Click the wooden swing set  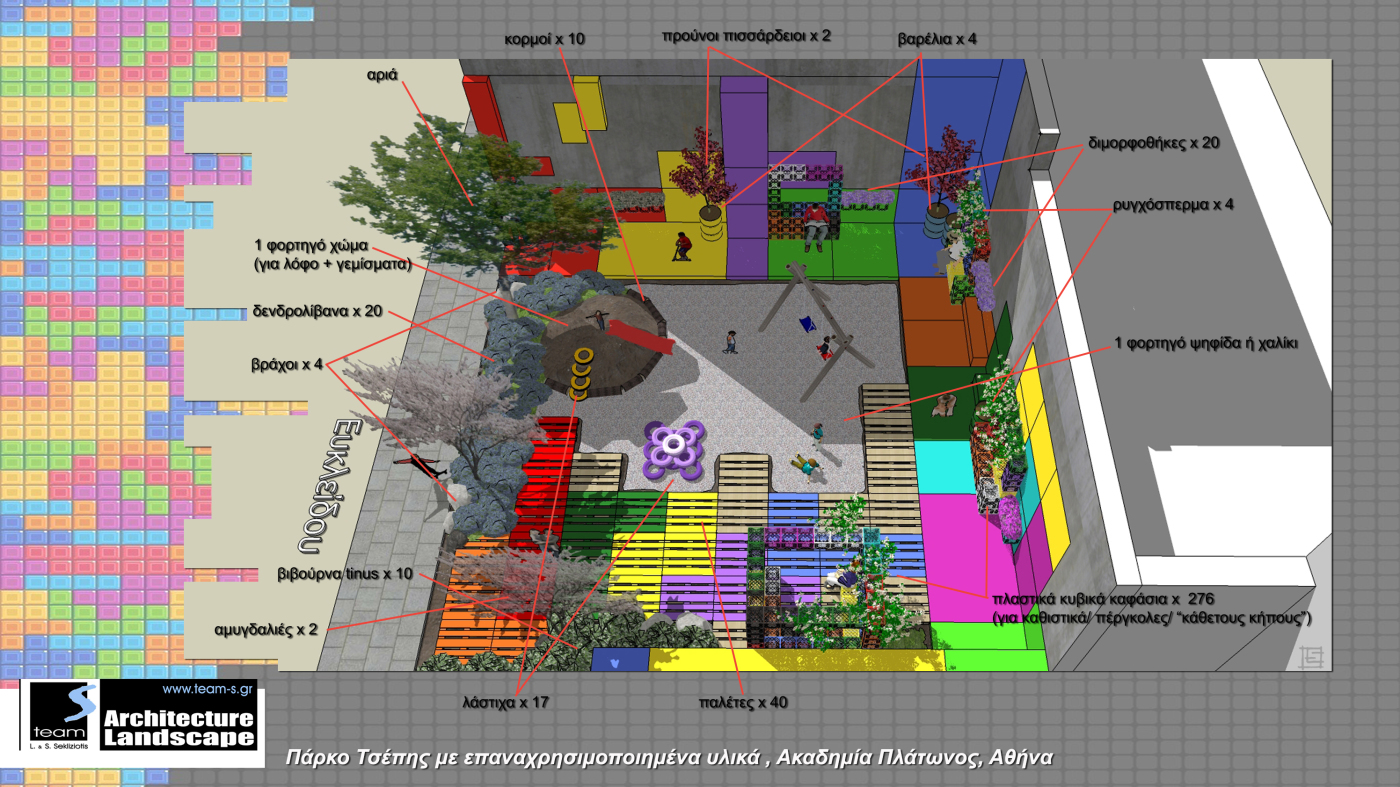[x=812, y=320]
